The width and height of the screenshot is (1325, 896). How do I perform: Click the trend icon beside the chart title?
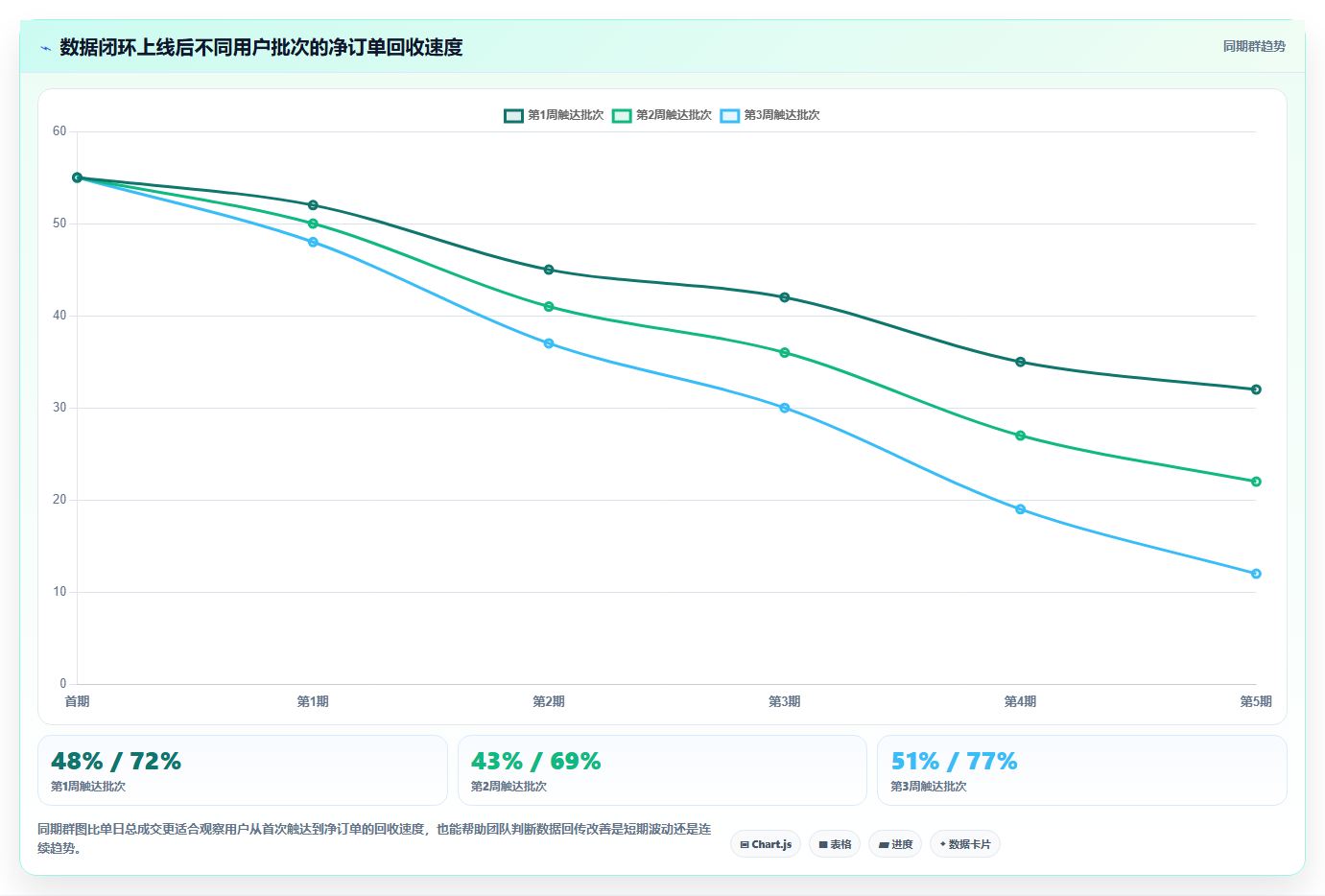[x=45, y=48]
